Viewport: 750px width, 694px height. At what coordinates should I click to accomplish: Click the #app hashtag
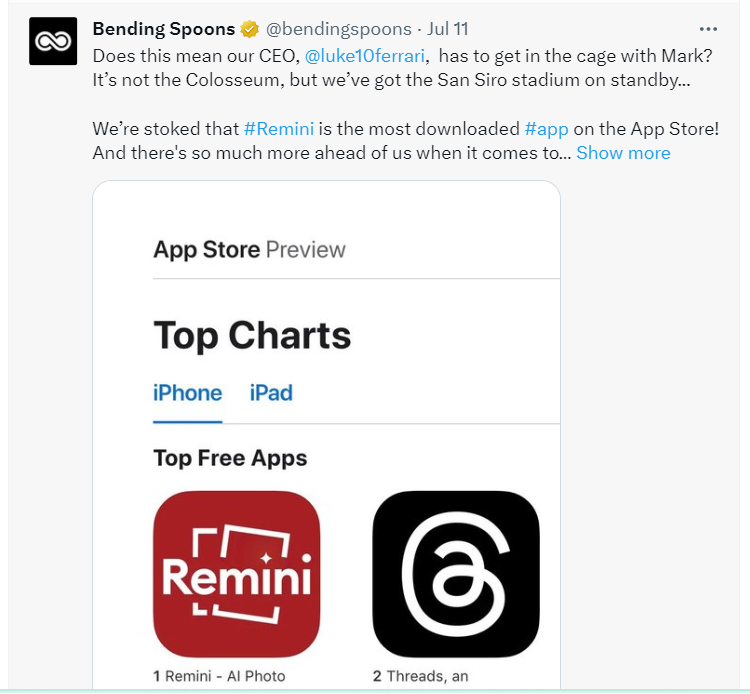[548, 129]
